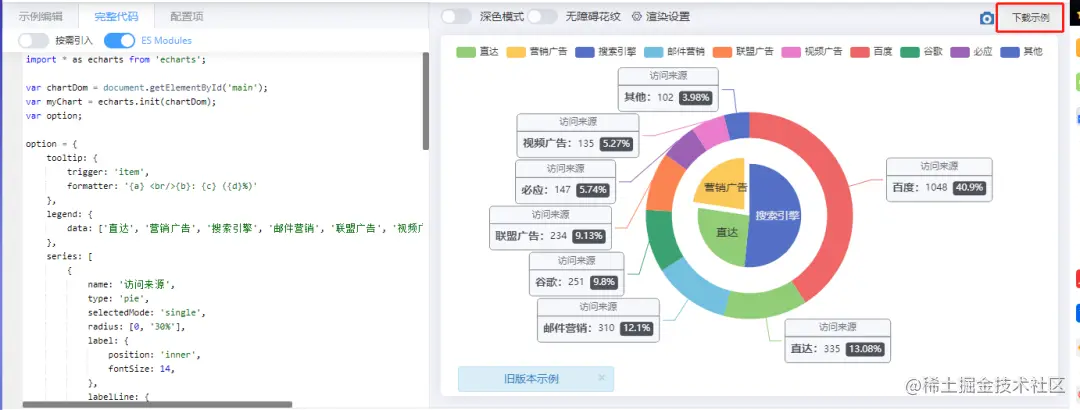Select 直达 inner pie slice
This screenshot has height=410, width=1080.
click(725, 237)
